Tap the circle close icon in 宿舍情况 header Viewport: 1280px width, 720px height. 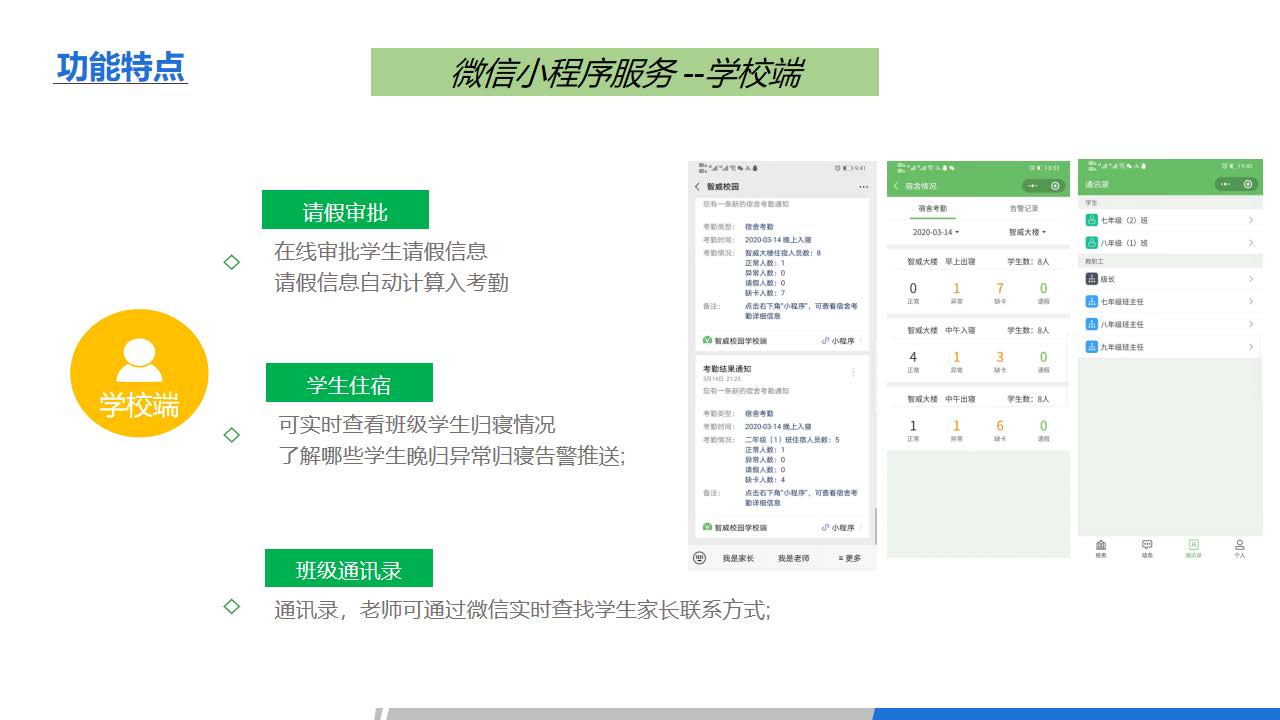(x=1055, y=185)
